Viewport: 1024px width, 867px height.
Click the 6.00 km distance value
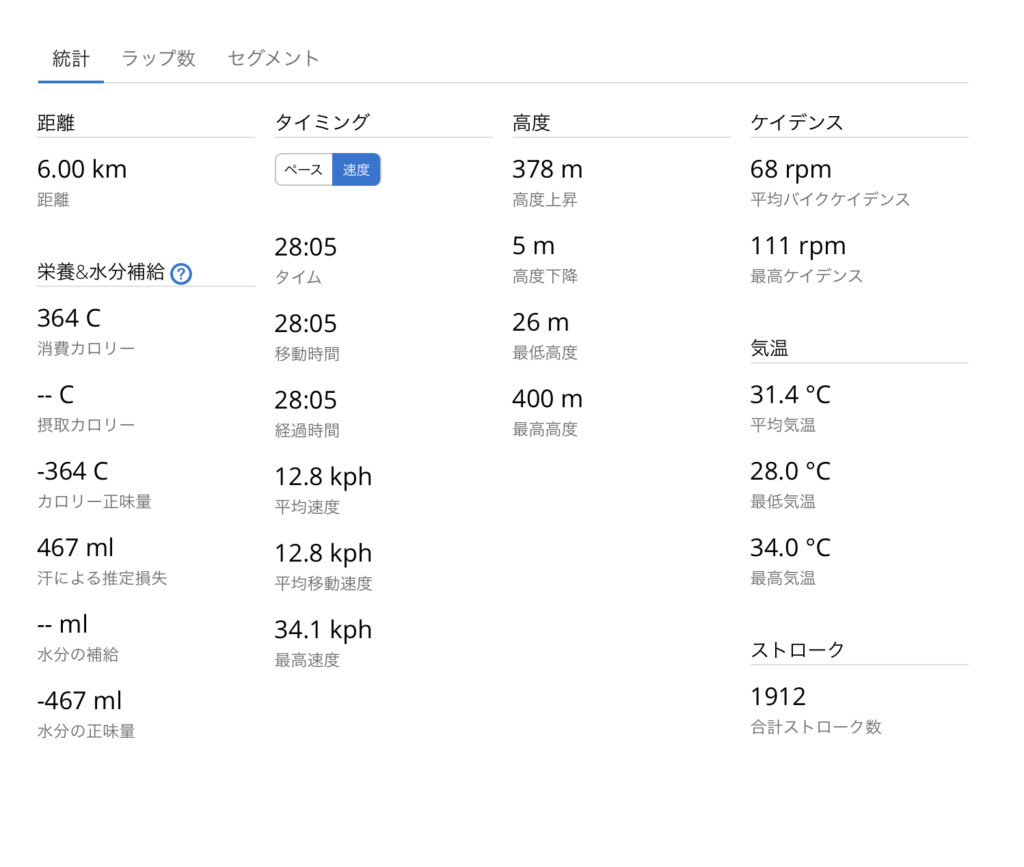pos(82,169)
